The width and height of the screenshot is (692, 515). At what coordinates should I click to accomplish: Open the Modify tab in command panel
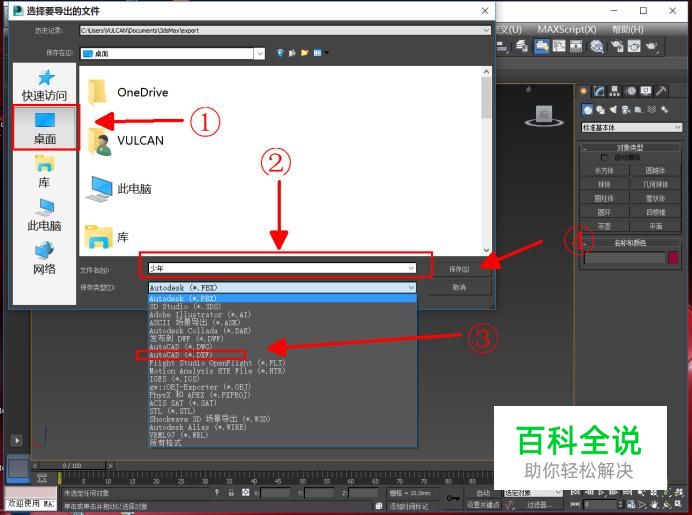click(599, 91)
